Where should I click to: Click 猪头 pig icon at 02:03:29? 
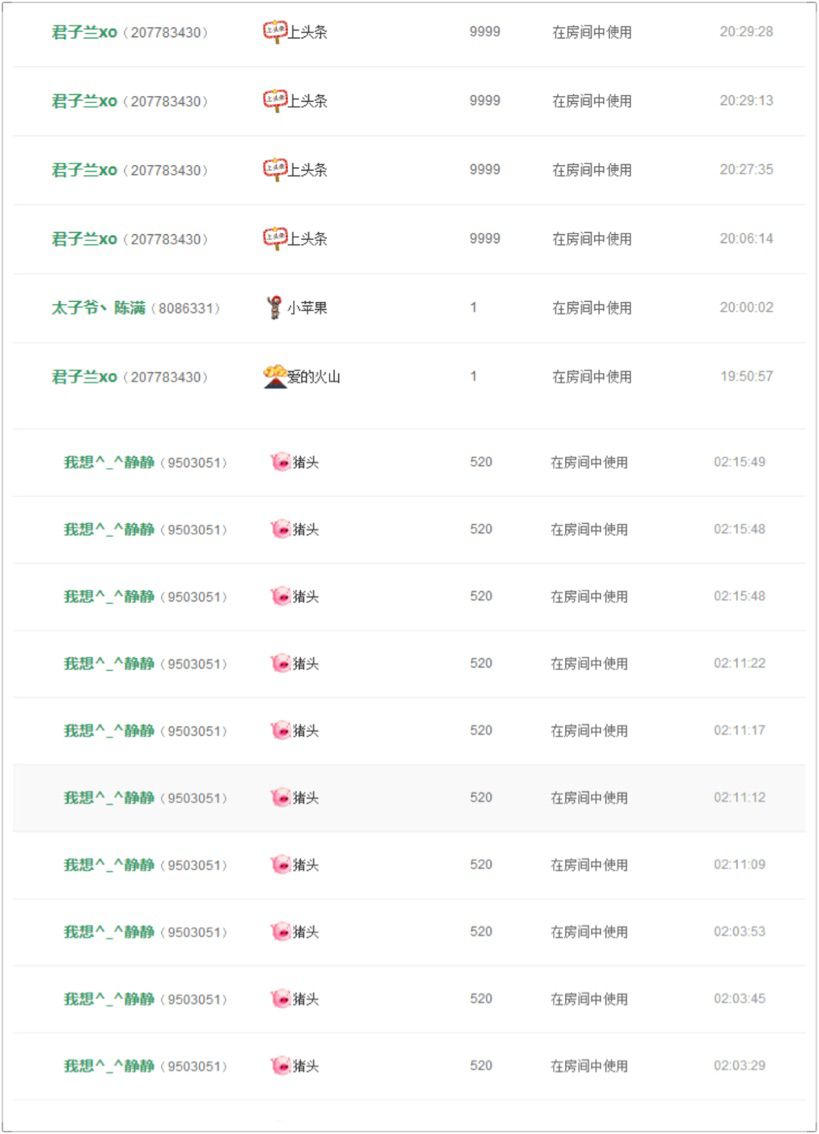(x=280, y=1065)
